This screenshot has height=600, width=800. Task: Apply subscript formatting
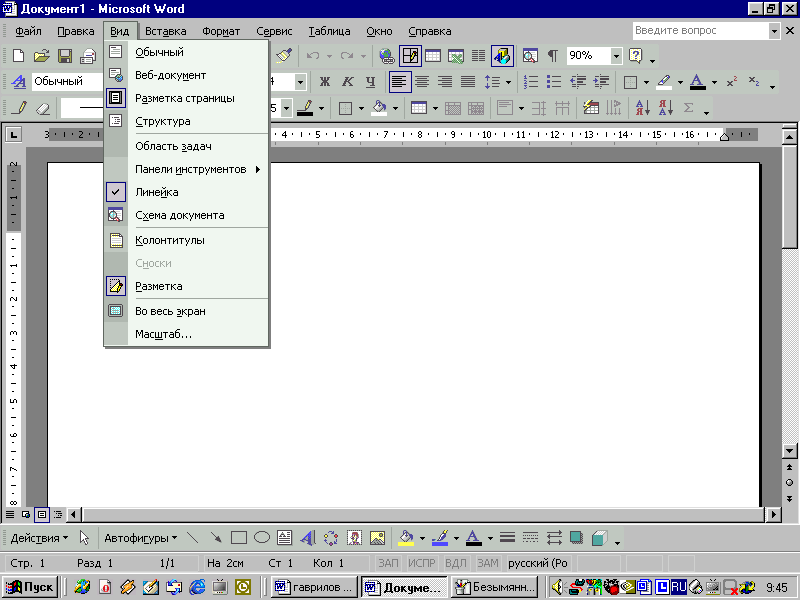[x=754, y=82]
